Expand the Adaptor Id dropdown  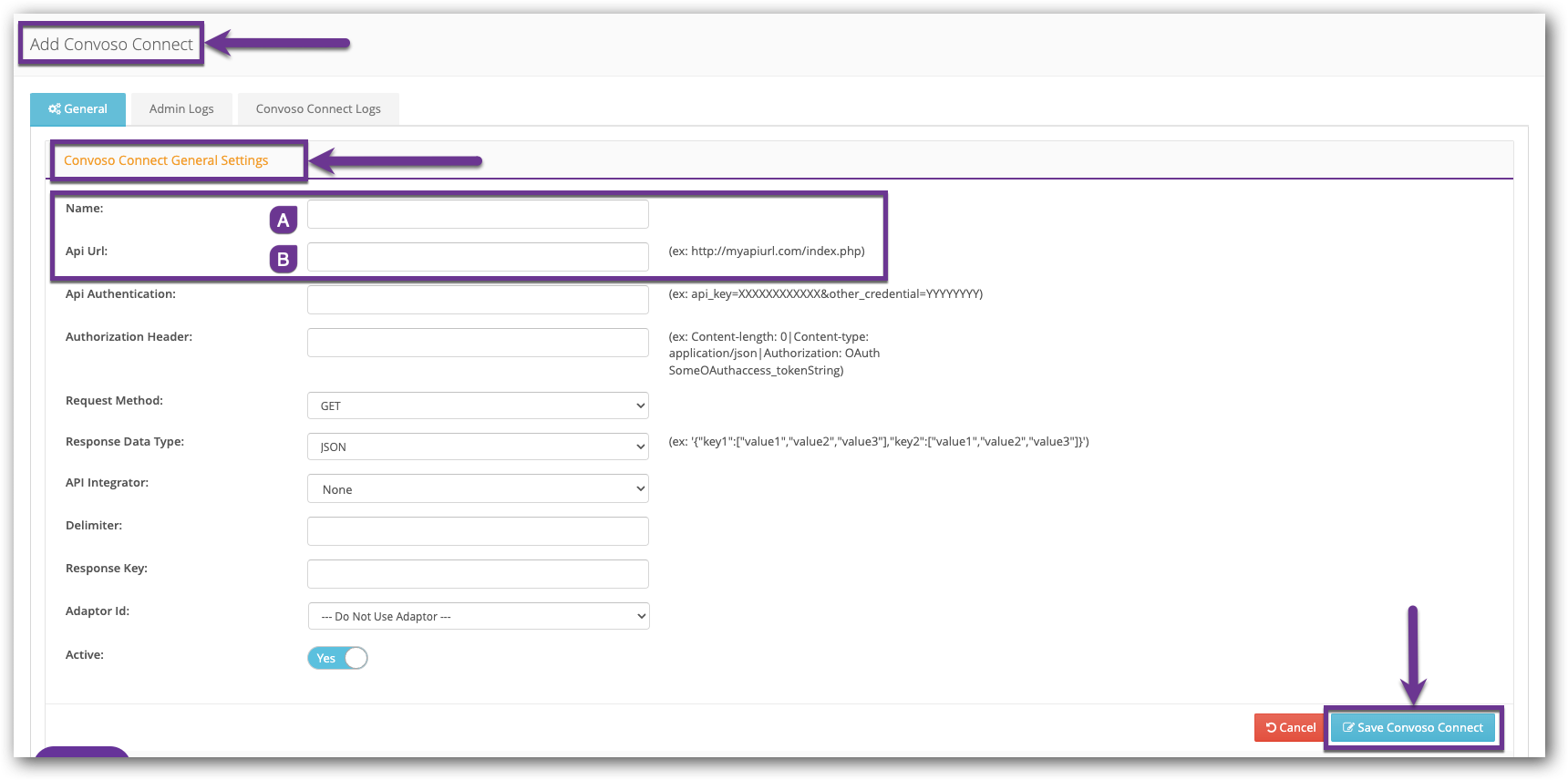click(x=479, y=616)
